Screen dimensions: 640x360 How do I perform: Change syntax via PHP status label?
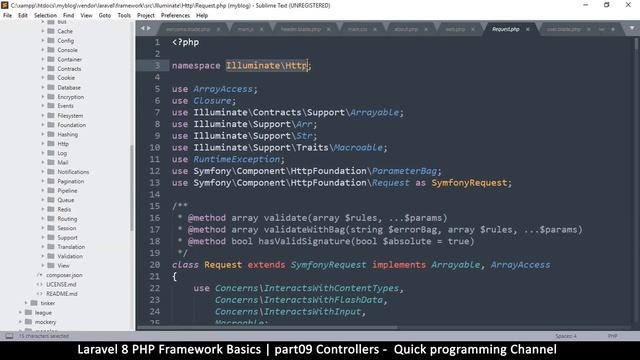click(612, 336)
